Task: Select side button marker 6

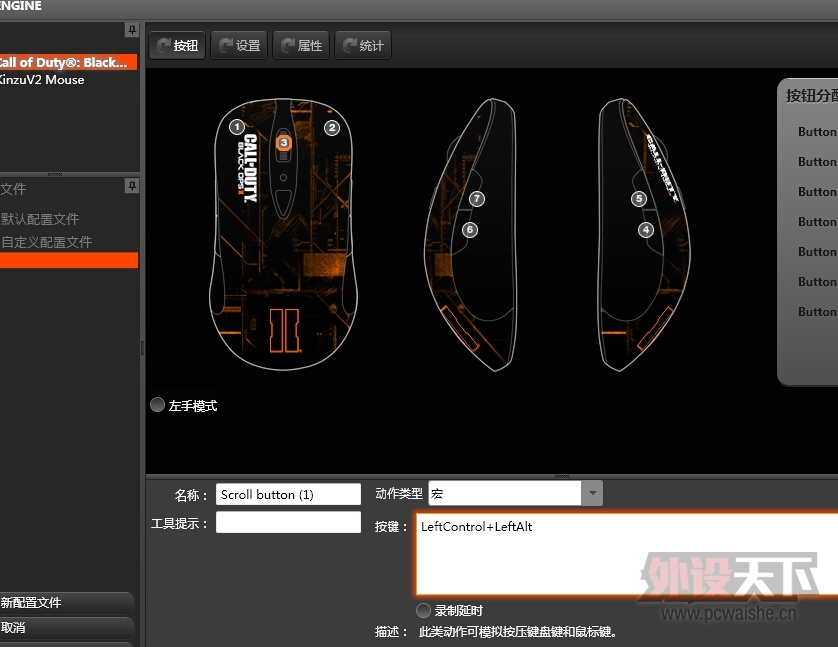Action: (470, 230)
